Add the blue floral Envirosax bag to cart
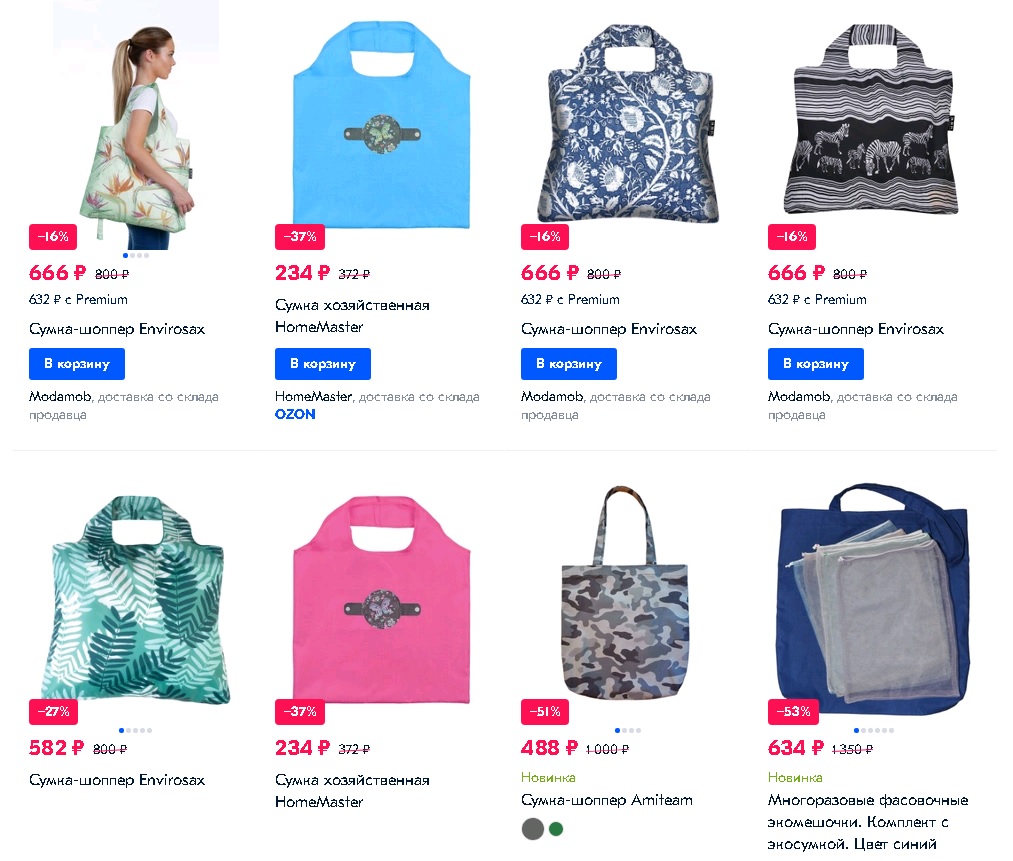The height and width of the screenshot is (861, 1013). (x=569, y=364)
